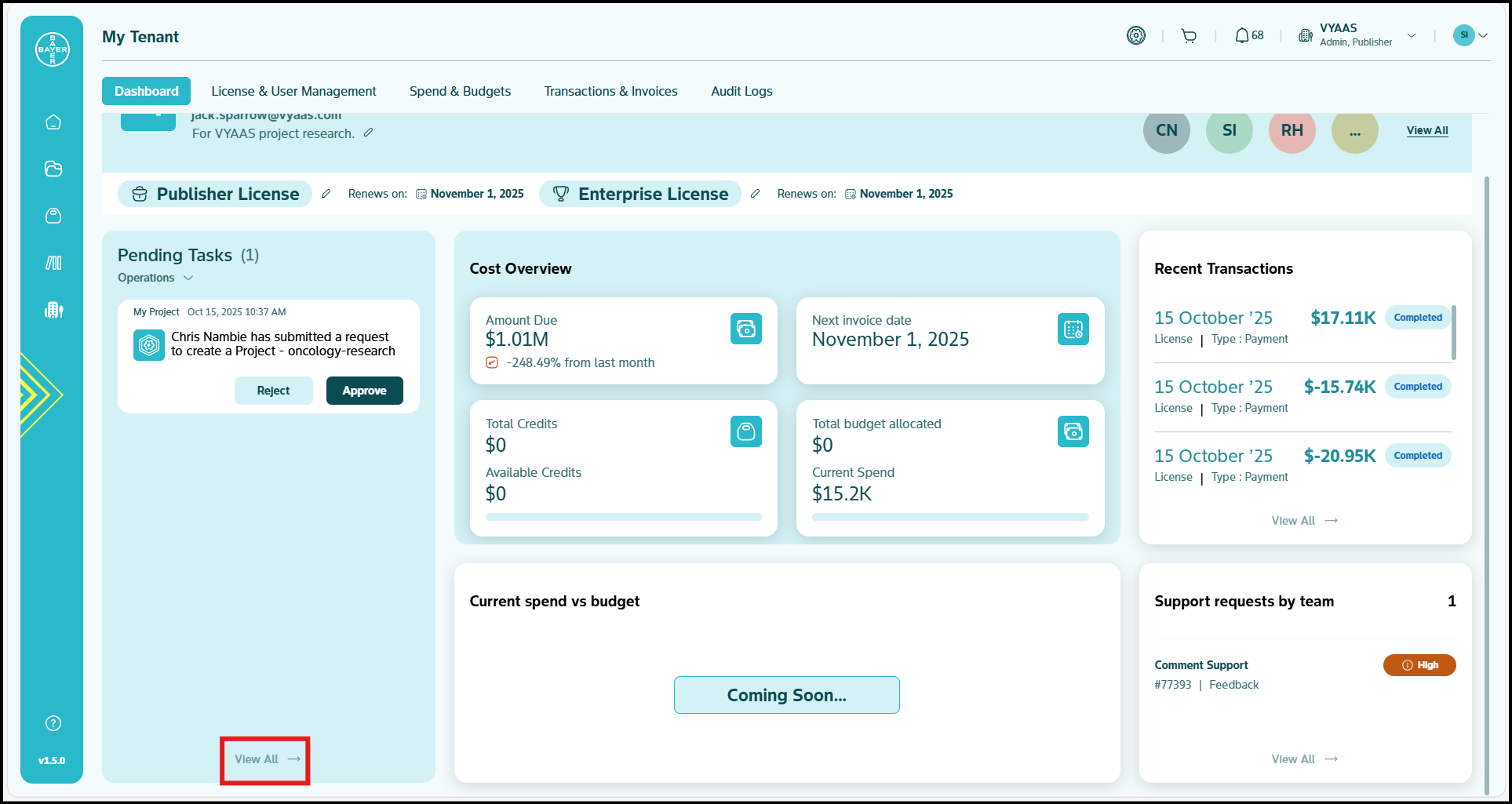Click the help question mark icon
Image resolution: width=1512 pixels, height=804 pixels.
tap(53, 723)
